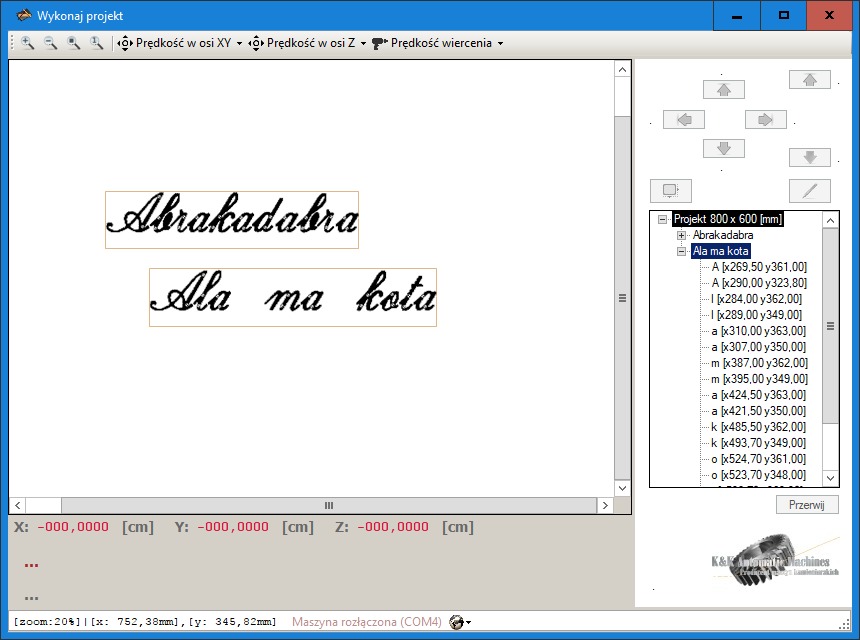Click the Maszyna rozłączona (COM4) status text
This screenshot has width=860, height=640.
coord(366,622)
